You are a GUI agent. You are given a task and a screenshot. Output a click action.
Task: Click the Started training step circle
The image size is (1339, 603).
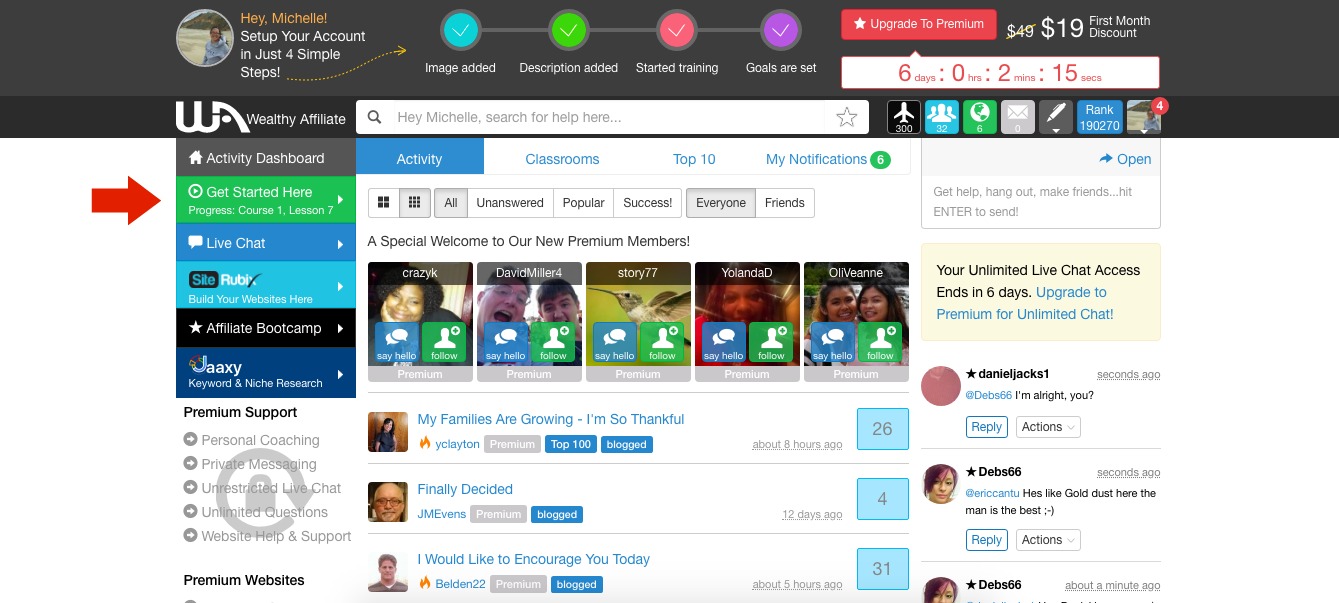point(676,31)
